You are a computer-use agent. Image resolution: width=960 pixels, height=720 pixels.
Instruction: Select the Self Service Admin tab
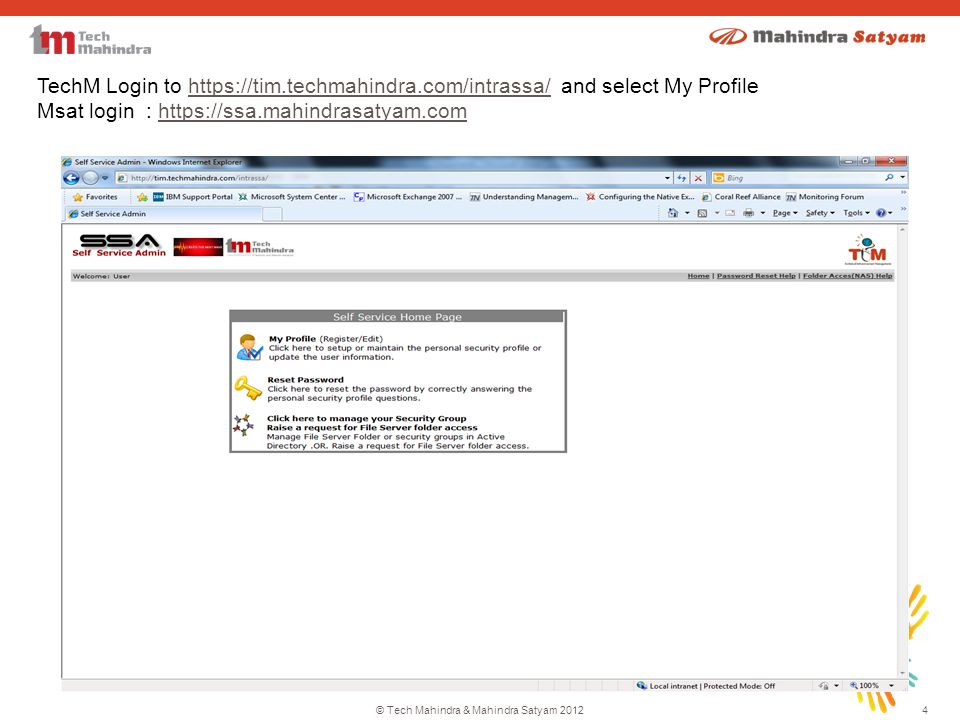click(x=164, y=214)
